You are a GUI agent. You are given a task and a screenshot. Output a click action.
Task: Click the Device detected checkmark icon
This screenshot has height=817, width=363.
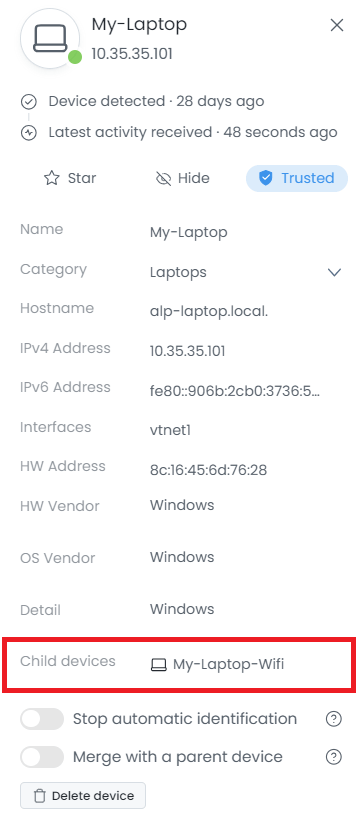click(28, 102)
